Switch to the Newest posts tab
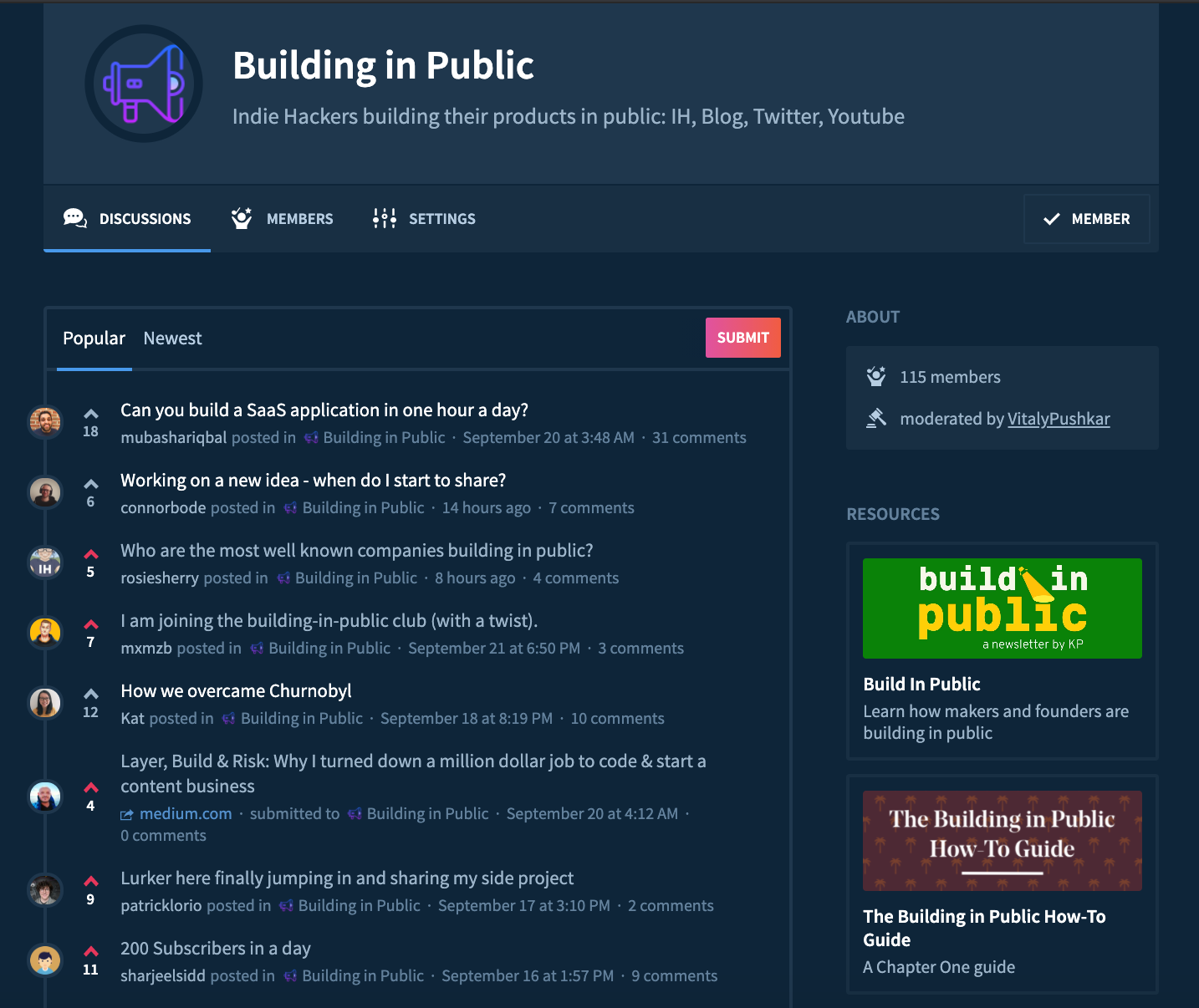Viewport: 1199px width, 1008px height. pos(172,339)
